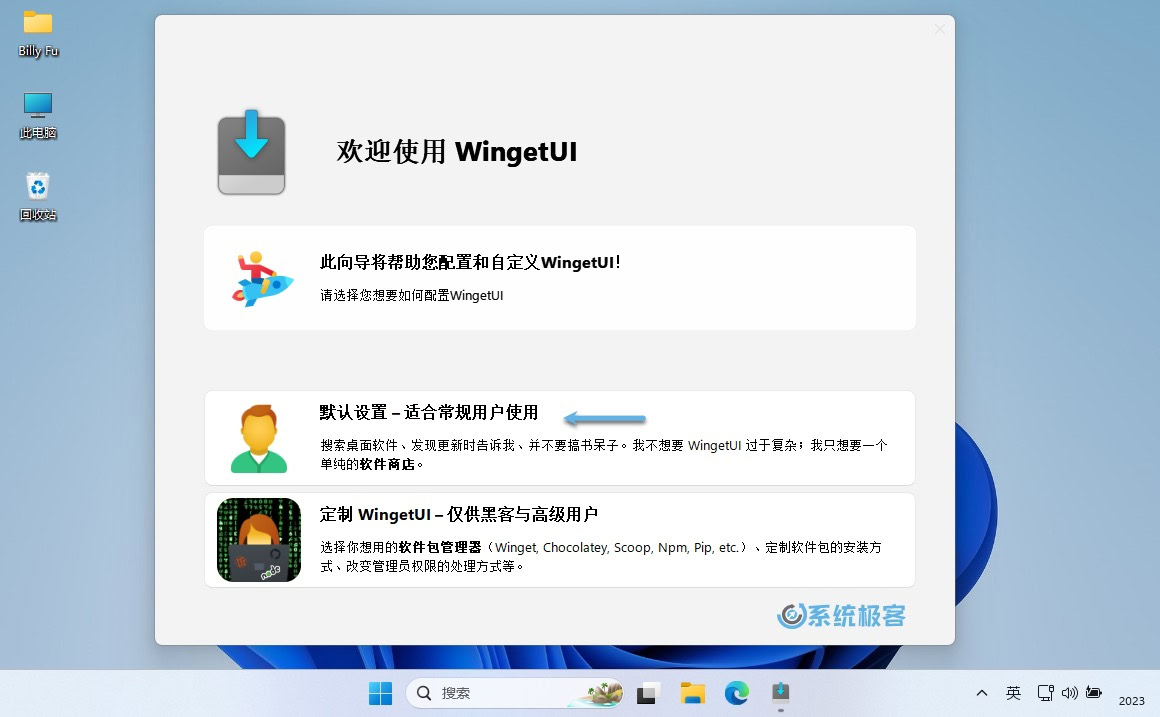Open the Billy Fu folder on the desktop
1160x717 pixels.
click(37, 27)
